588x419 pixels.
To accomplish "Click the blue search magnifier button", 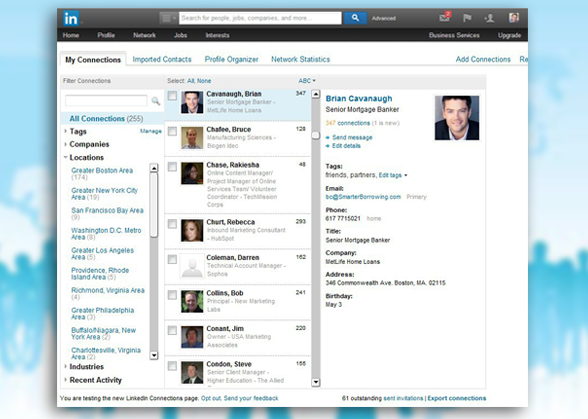I will pos(355,18).
